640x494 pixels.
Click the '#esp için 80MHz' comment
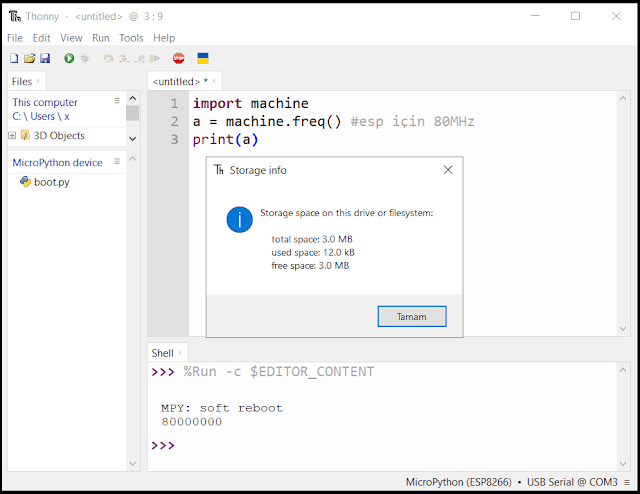pos(412,122)
